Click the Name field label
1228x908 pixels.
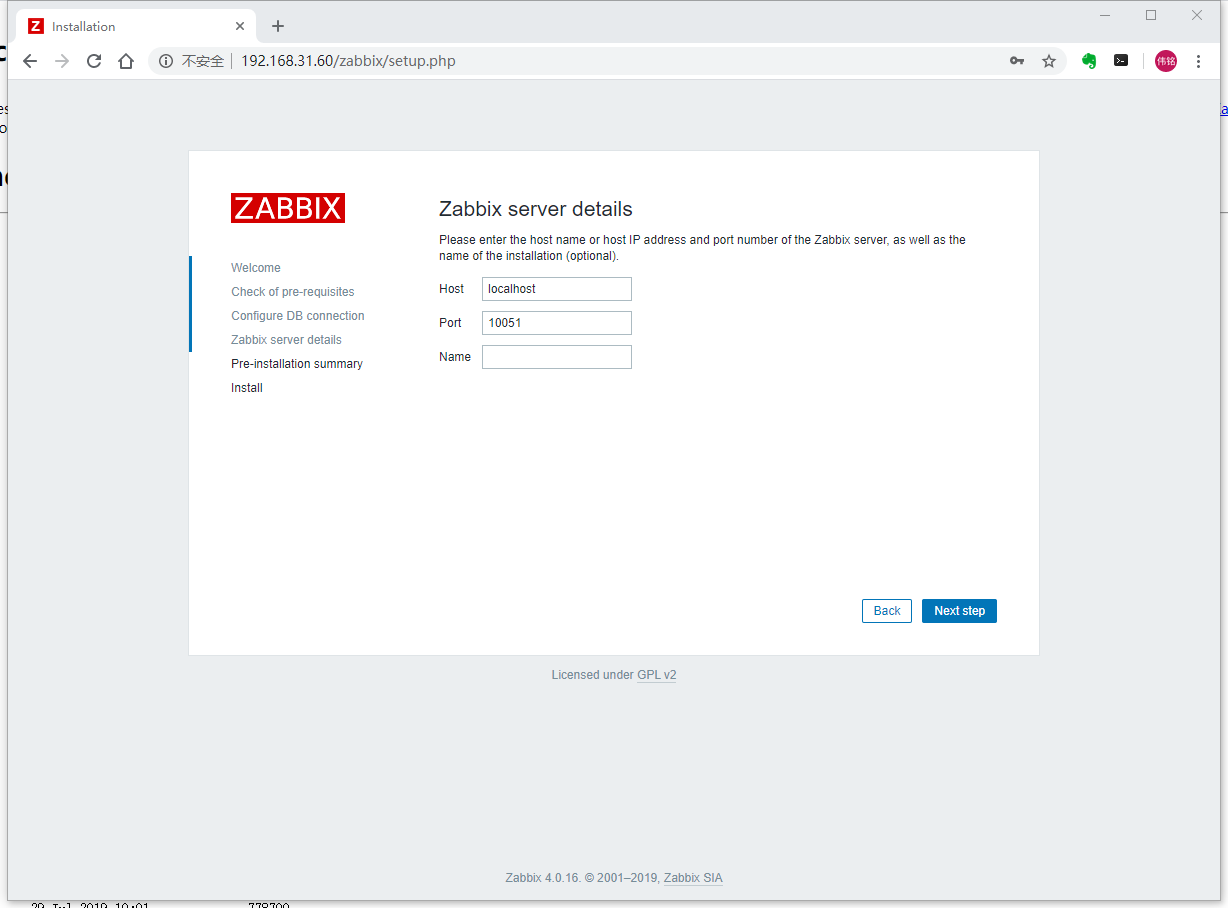pyautogui.click(x=455, y=357)
